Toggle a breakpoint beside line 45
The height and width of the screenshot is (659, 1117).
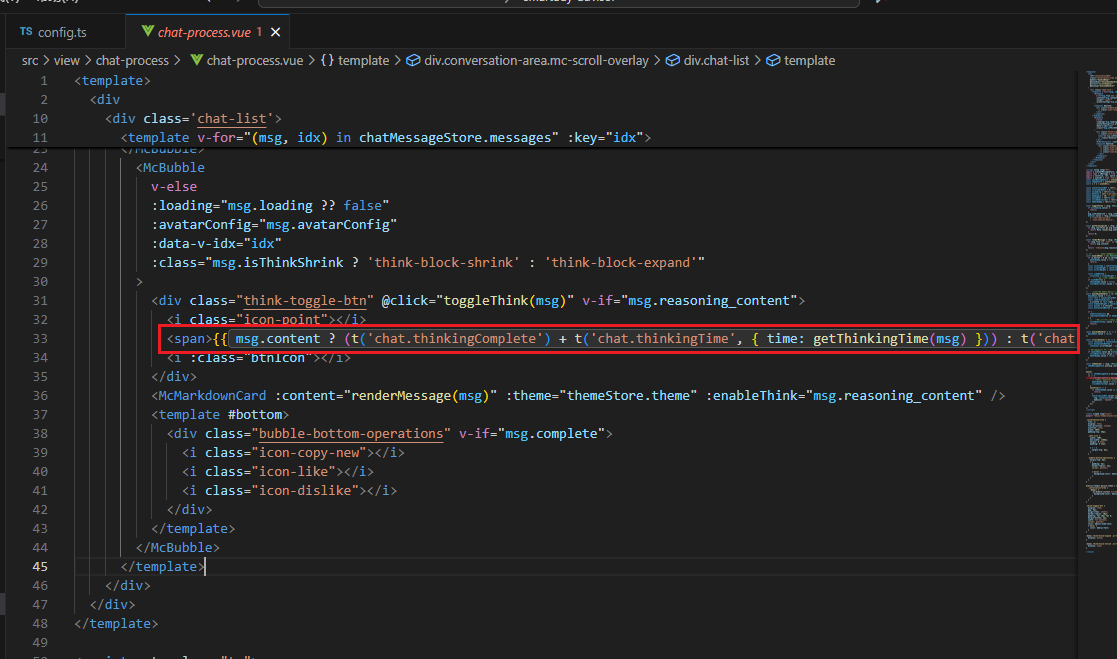22,566
